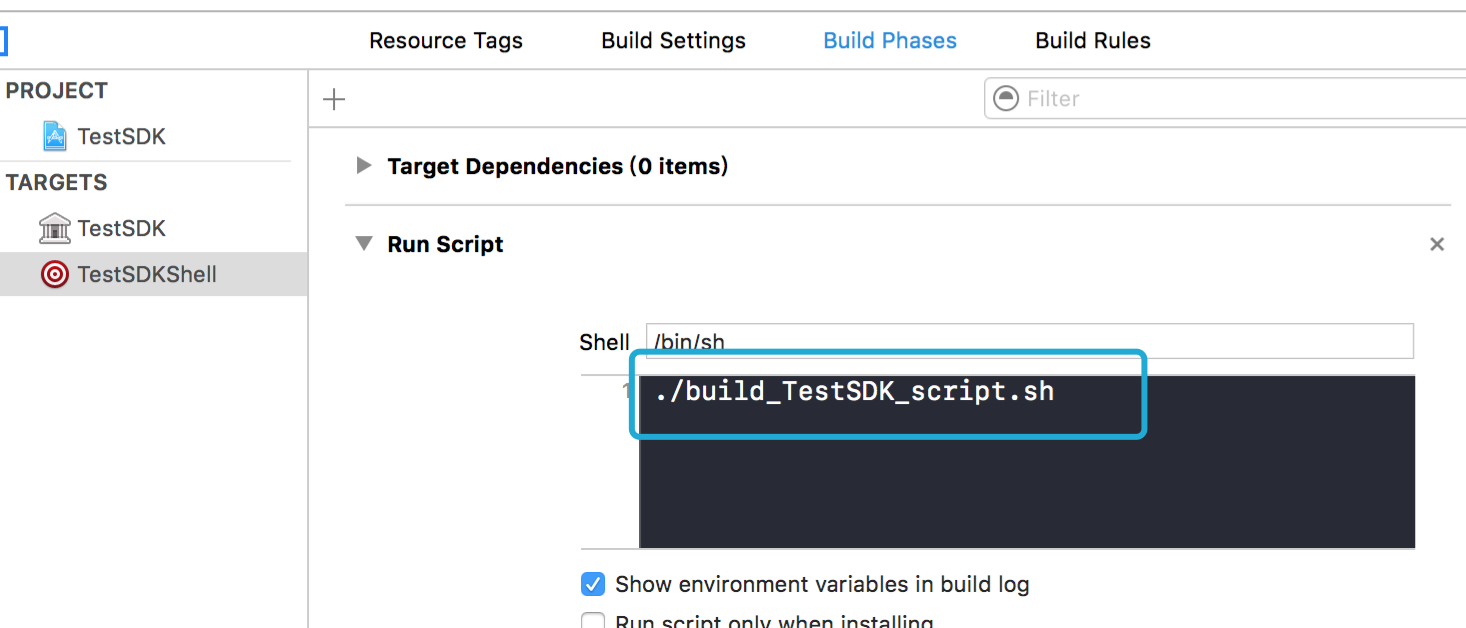Click the filter icon in search field
This screenshot has width=1466, height=628.
click(x=1006, y=98)
